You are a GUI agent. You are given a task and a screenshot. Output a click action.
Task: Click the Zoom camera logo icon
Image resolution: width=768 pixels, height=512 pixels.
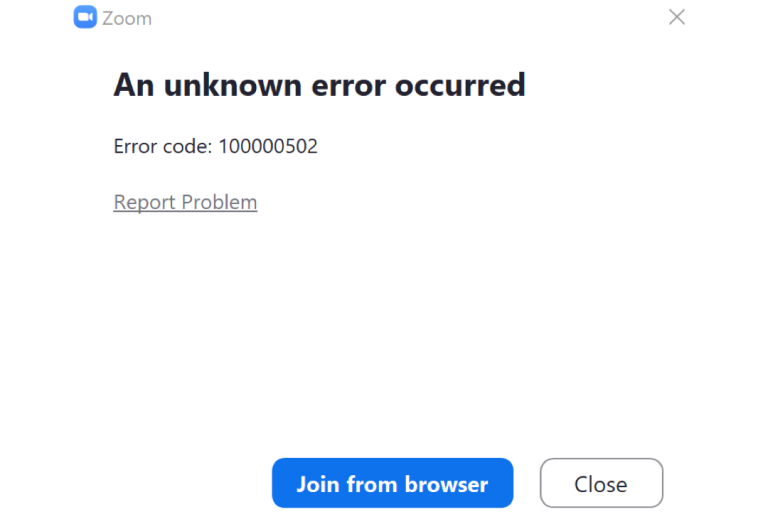coord(85,18)
